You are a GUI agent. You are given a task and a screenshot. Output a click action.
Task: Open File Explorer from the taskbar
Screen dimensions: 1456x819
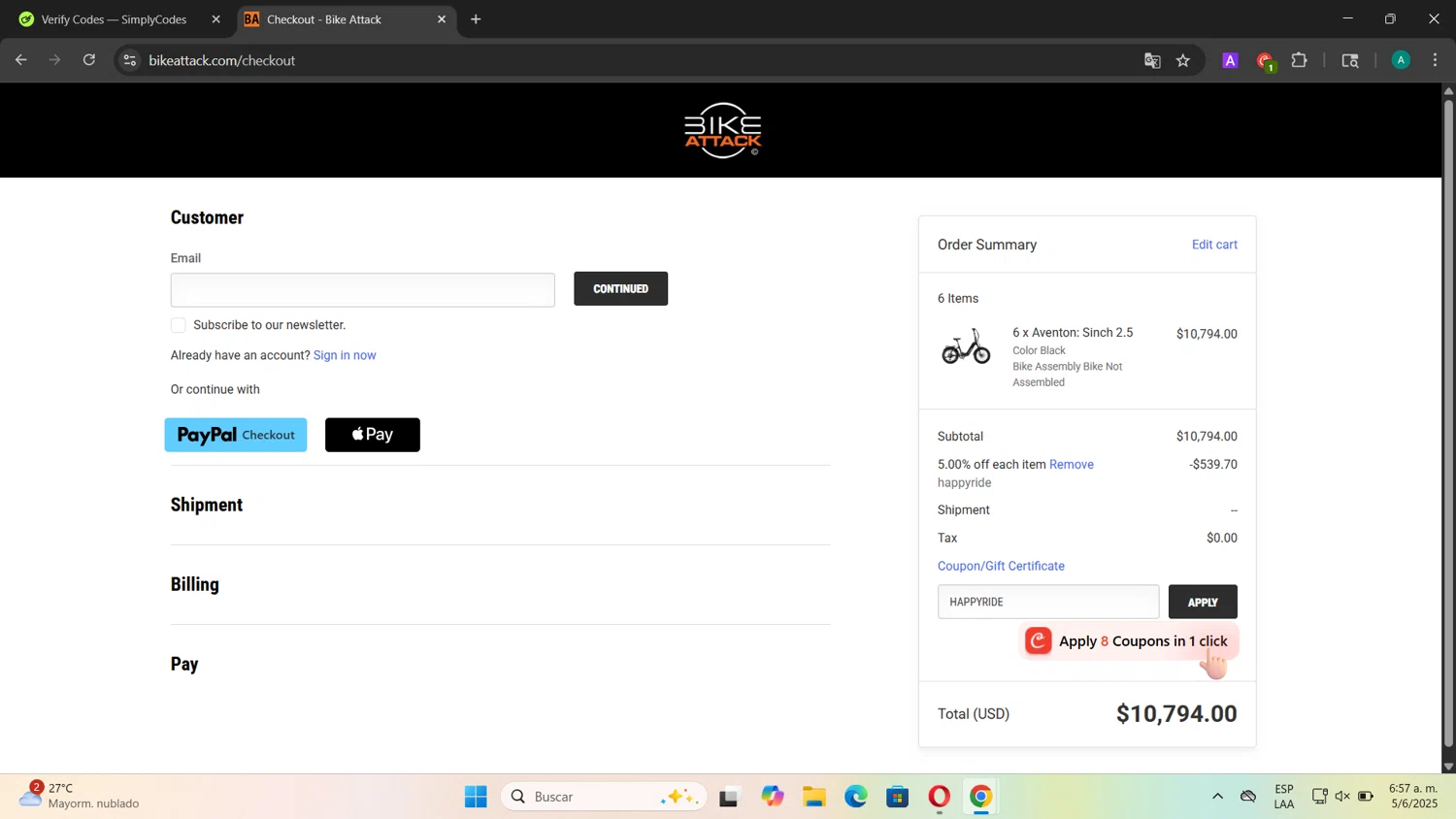(813, 797)
